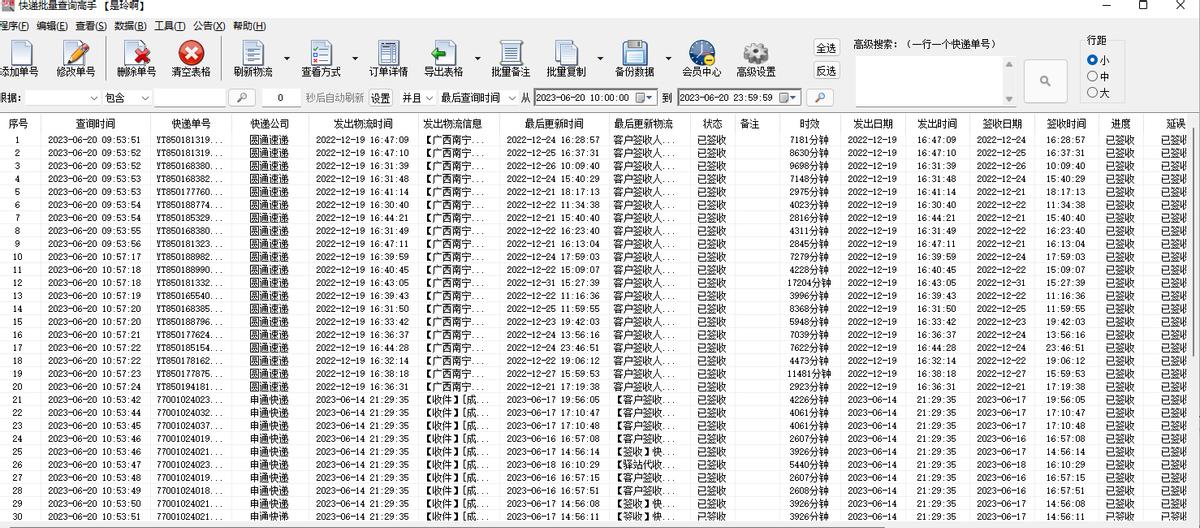Click 11481分钟 in row 19
This screenshot has width=1200, height=528.
point(810,374)
